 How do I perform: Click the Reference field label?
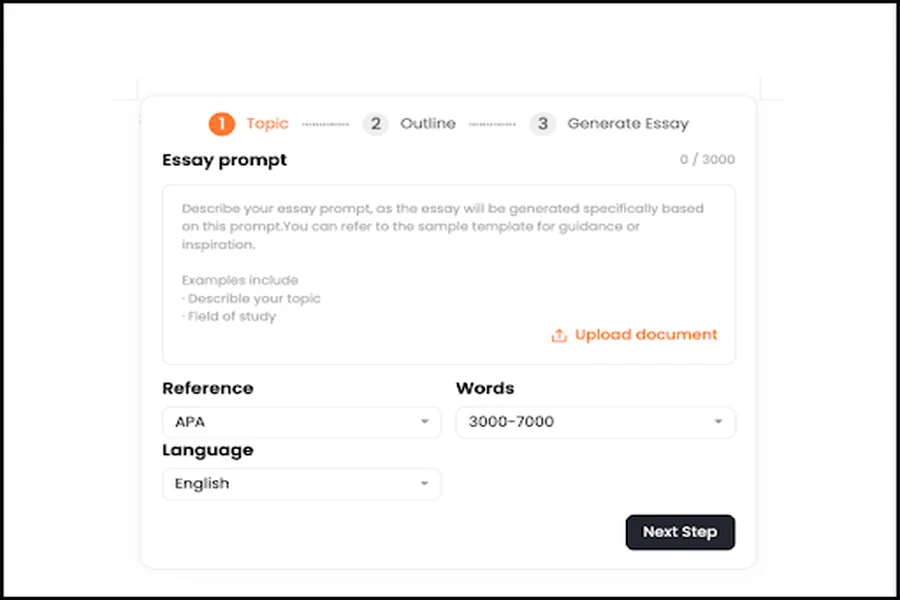point(208,388)
